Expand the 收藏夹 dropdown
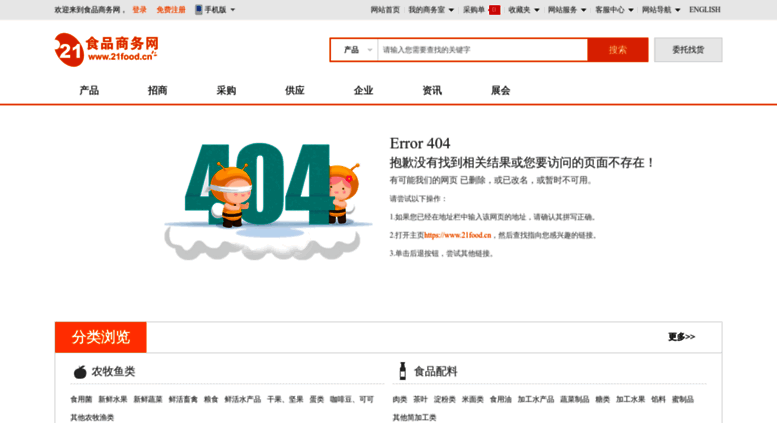 [524, 9]
